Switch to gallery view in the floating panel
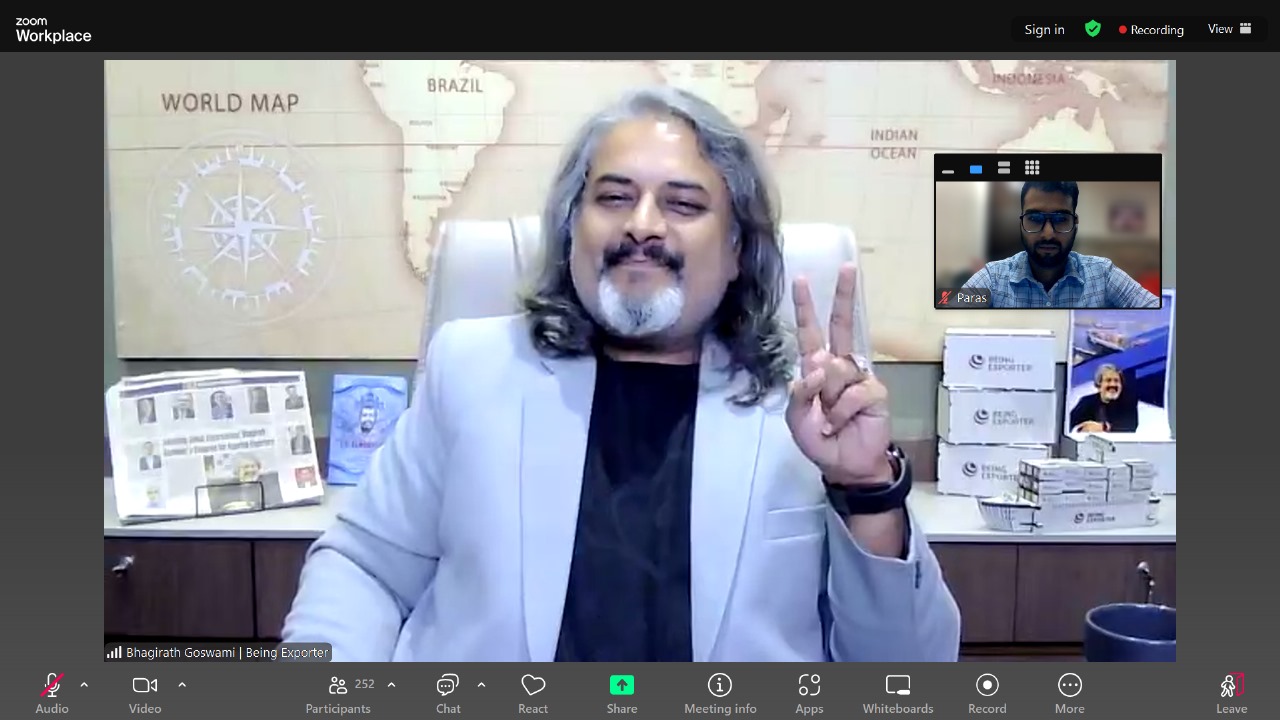The width and height of the screenshot is (1280, 720). 1031,167
